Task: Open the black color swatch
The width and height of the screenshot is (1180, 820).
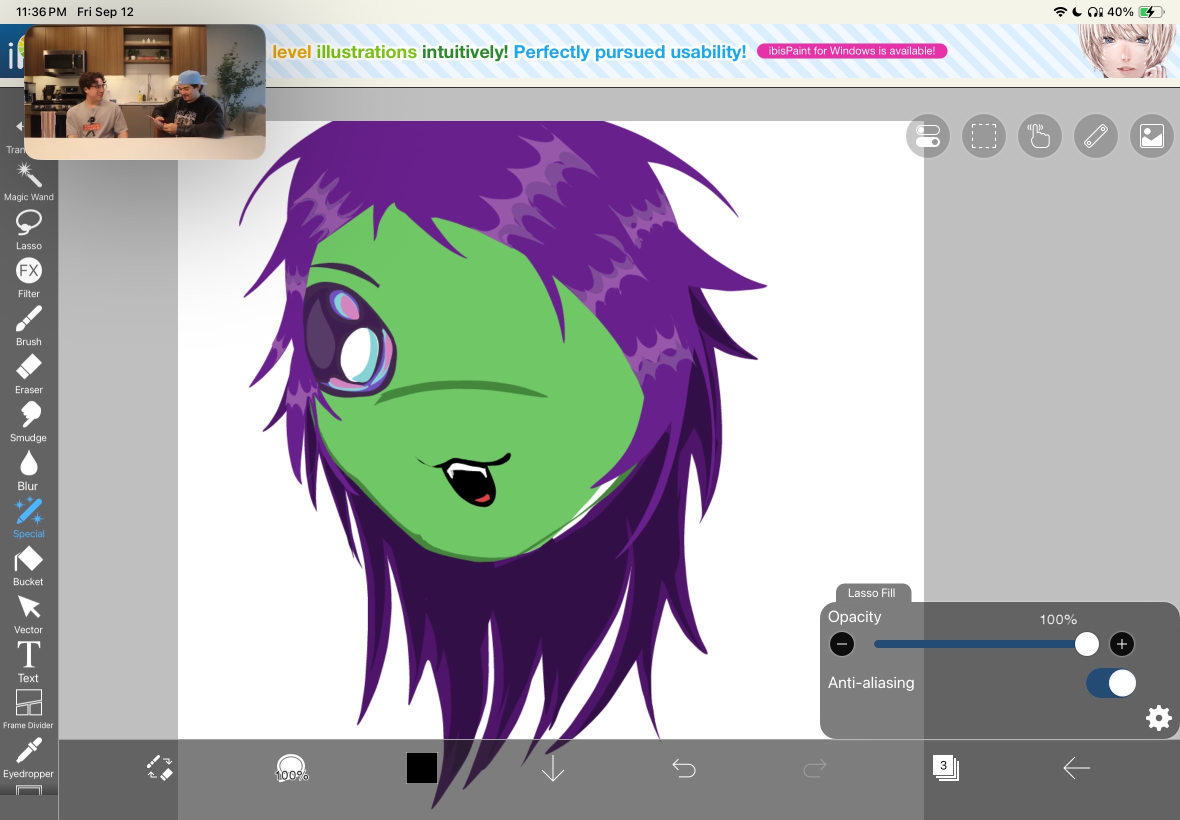Action: (422, 768)
